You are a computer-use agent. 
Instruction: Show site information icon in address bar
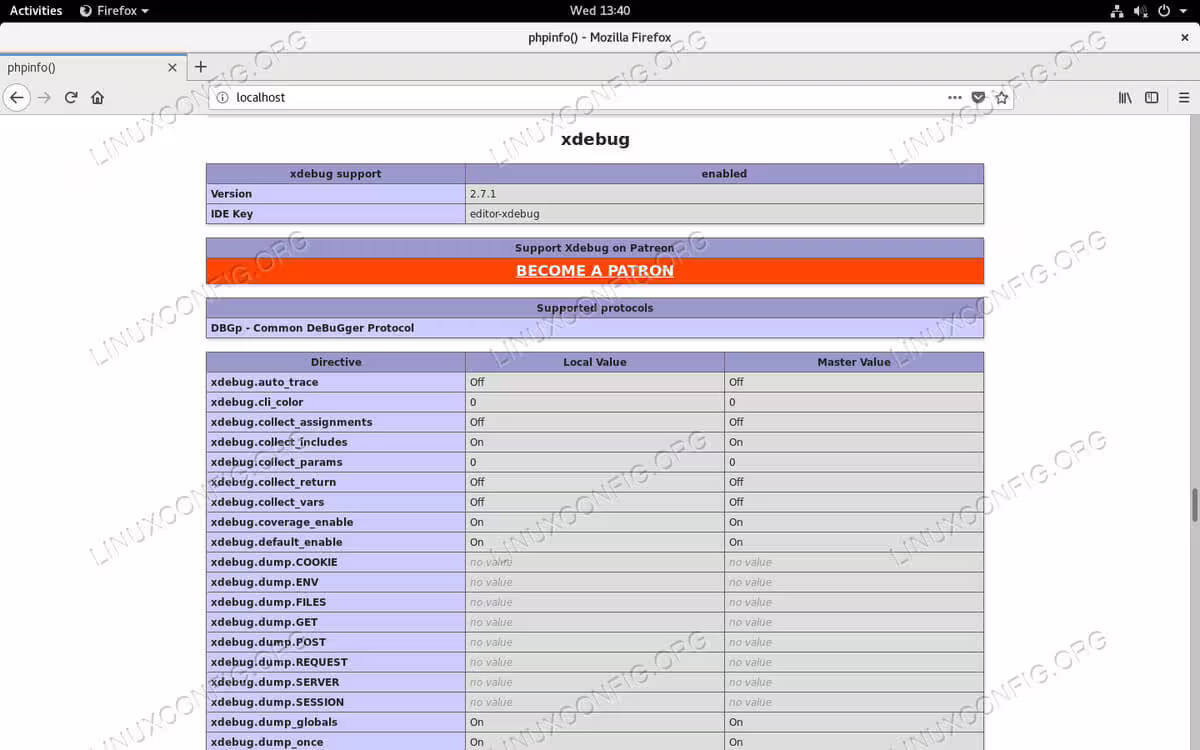[x=222, y=98]
